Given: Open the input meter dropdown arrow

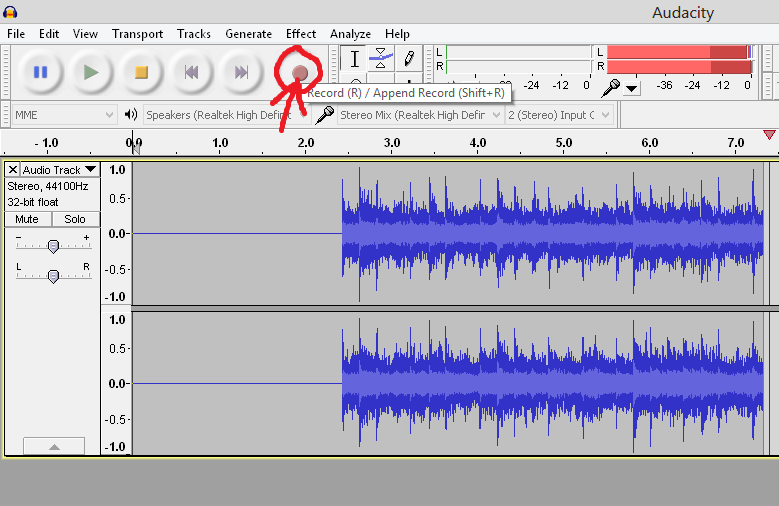Looking at the screenshot, I should (x=631, y=89).
